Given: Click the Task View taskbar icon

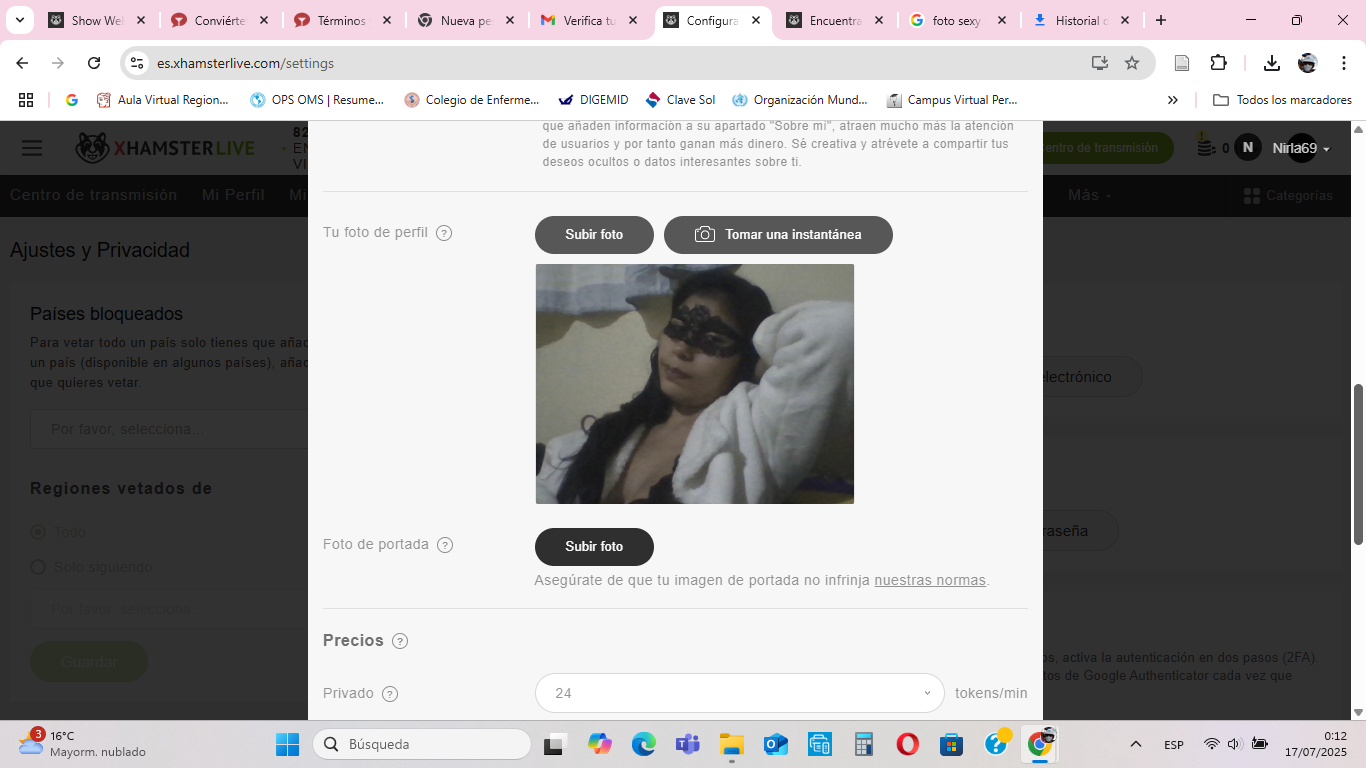Looking at the screenshot, I should pos(554,744).
